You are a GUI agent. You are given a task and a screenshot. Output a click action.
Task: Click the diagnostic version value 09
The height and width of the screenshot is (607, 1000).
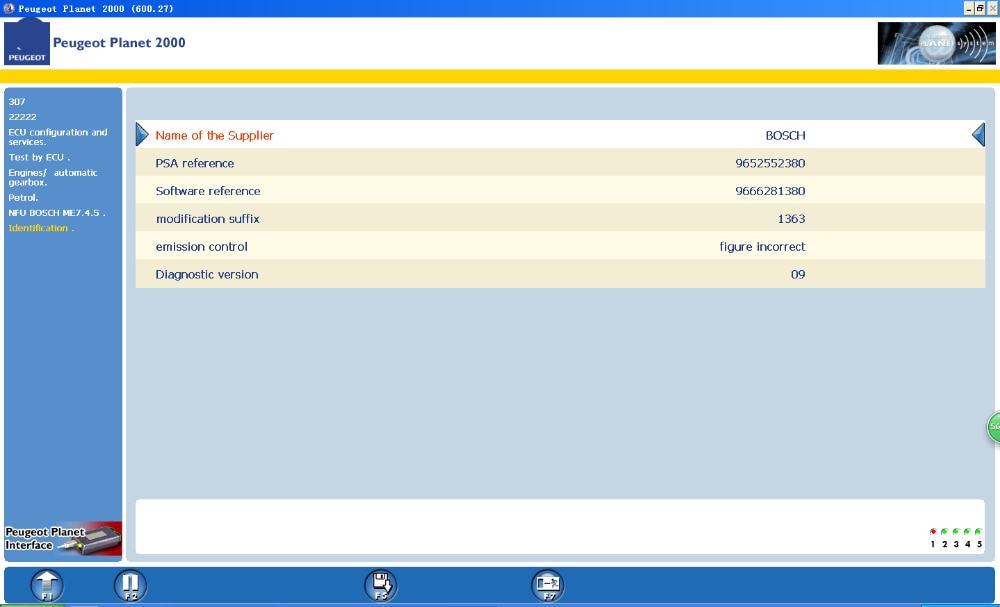[x=798, y=275]
